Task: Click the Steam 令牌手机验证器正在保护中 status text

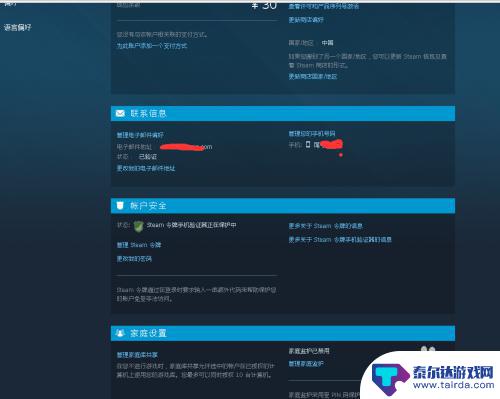Action: point(192,225)
